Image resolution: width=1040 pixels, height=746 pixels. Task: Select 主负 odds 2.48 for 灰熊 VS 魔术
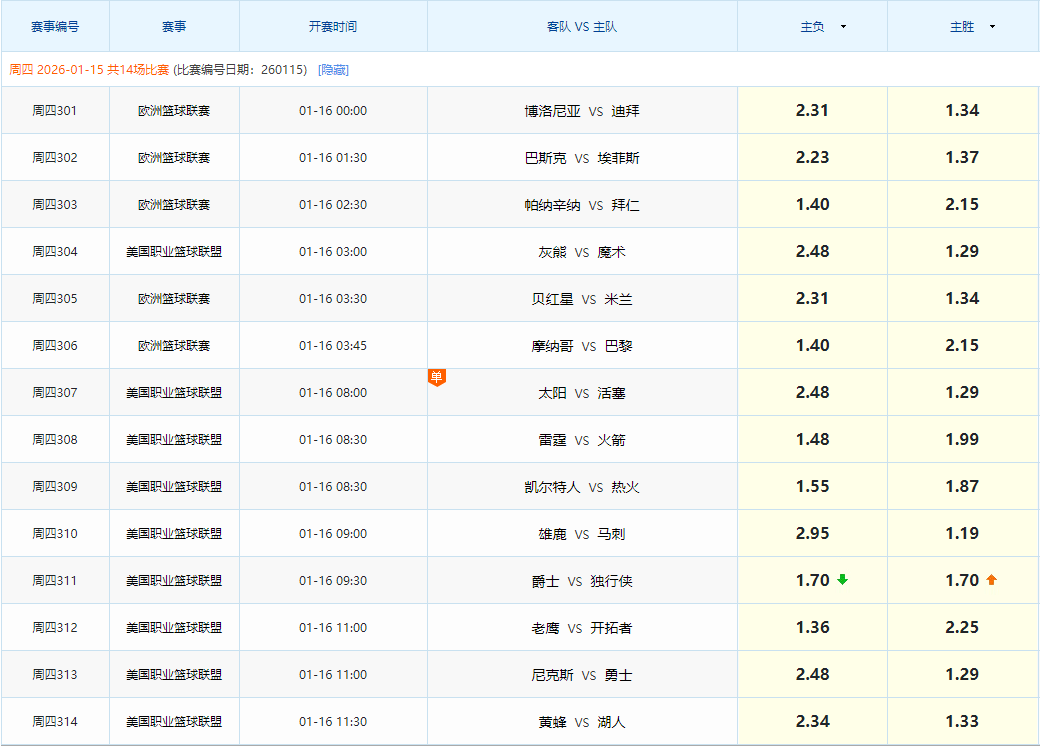[x=812, y=251]
